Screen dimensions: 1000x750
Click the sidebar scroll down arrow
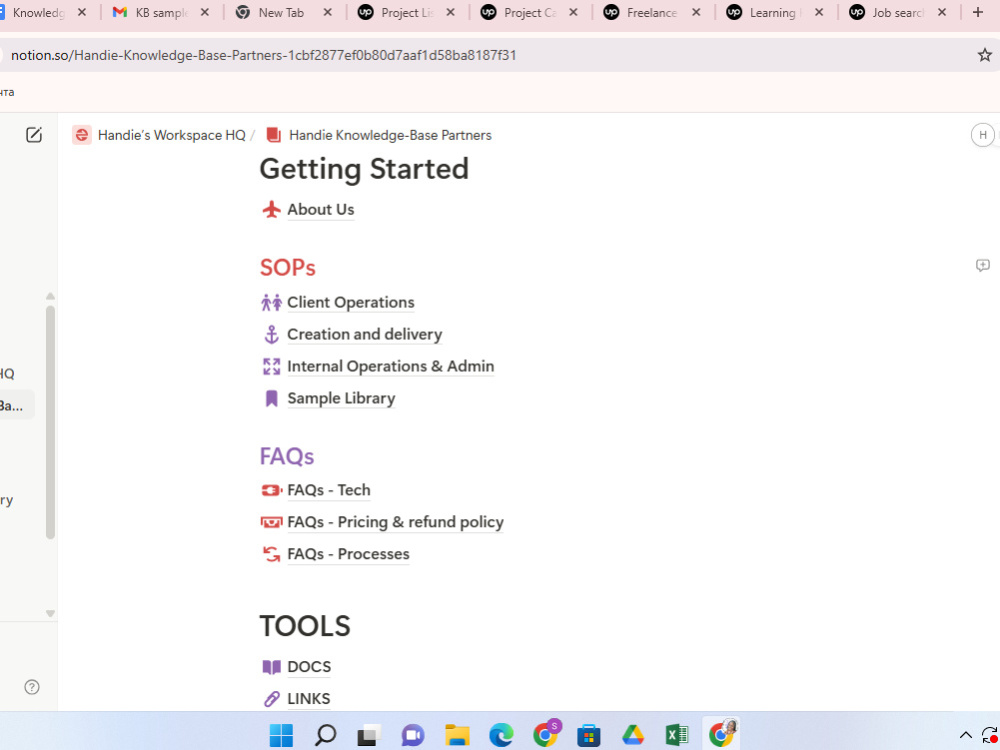pos(50,614)
